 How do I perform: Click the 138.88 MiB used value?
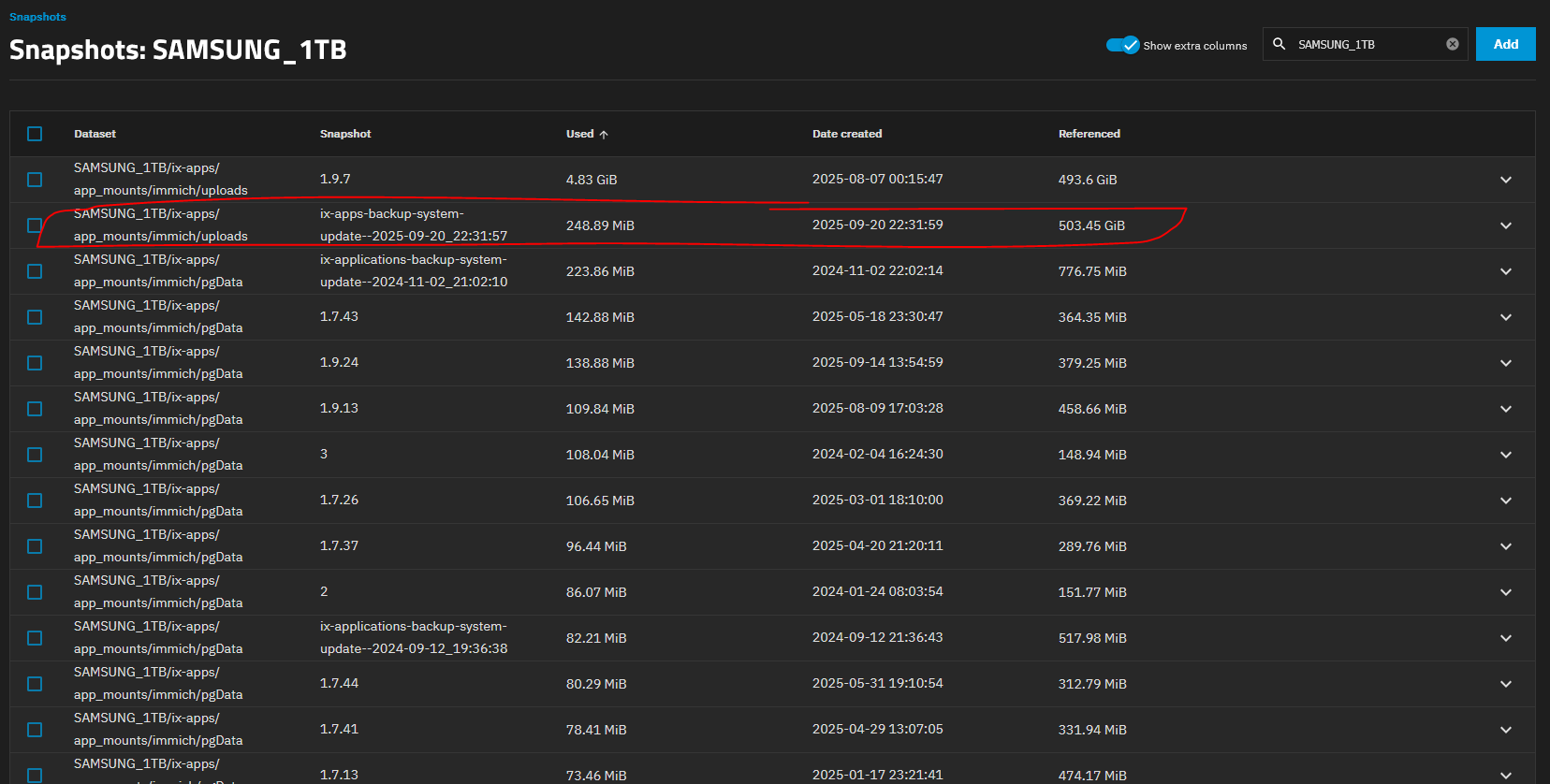600,363
